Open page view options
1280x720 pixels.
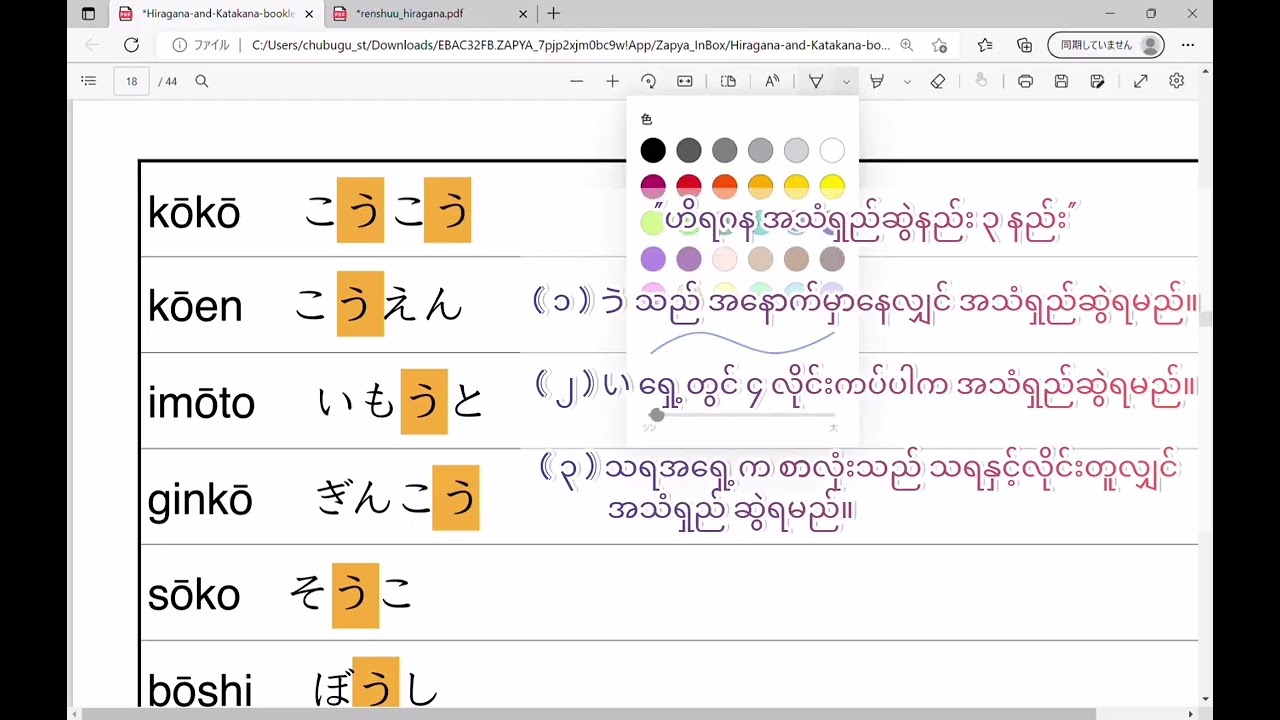point(728,81)
